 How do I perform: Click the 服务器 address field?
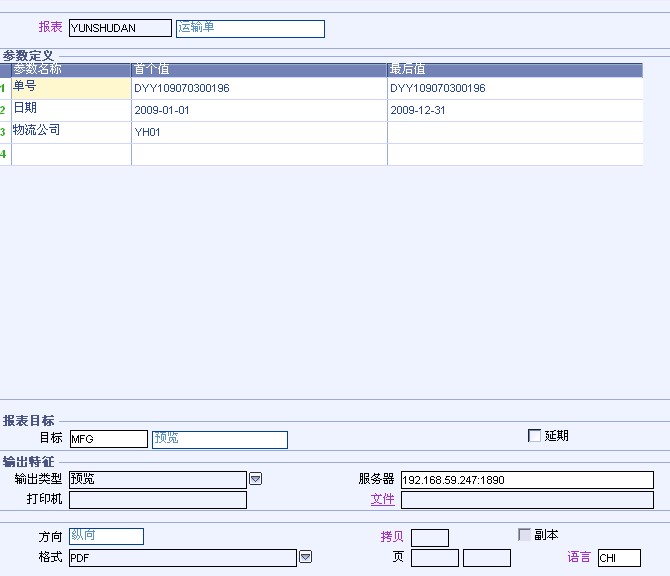[x=526, y=480]
